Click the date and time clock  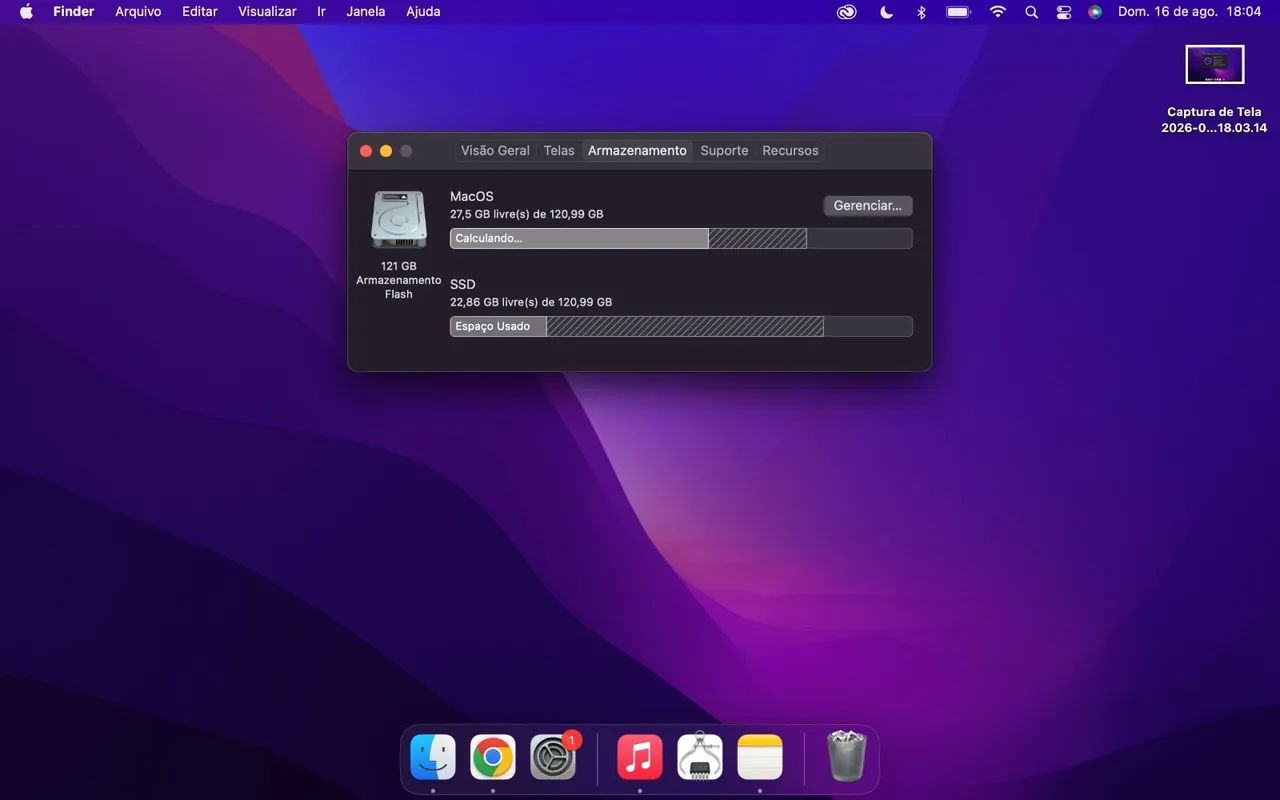(1189, 12)
